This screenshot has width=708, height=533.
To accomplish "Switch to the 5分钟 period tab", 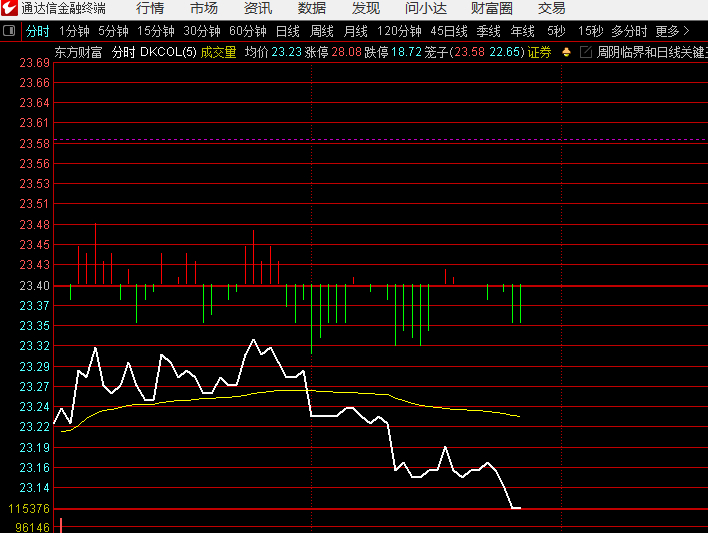I will [x=113, y=31].
